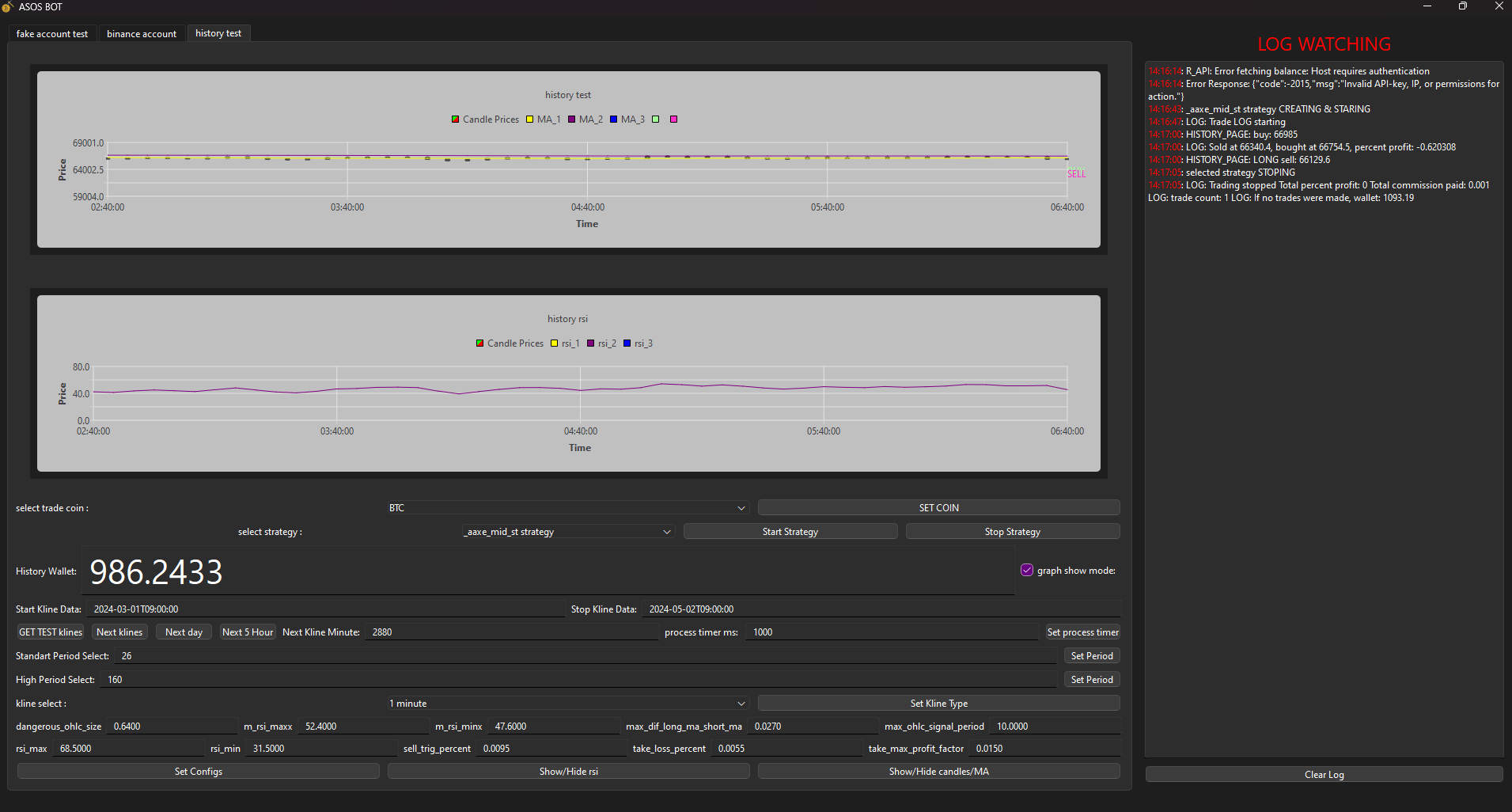Switch to the fake account test tab
The width and height of the screenshot is (1512, 812).
pos(52,33)
